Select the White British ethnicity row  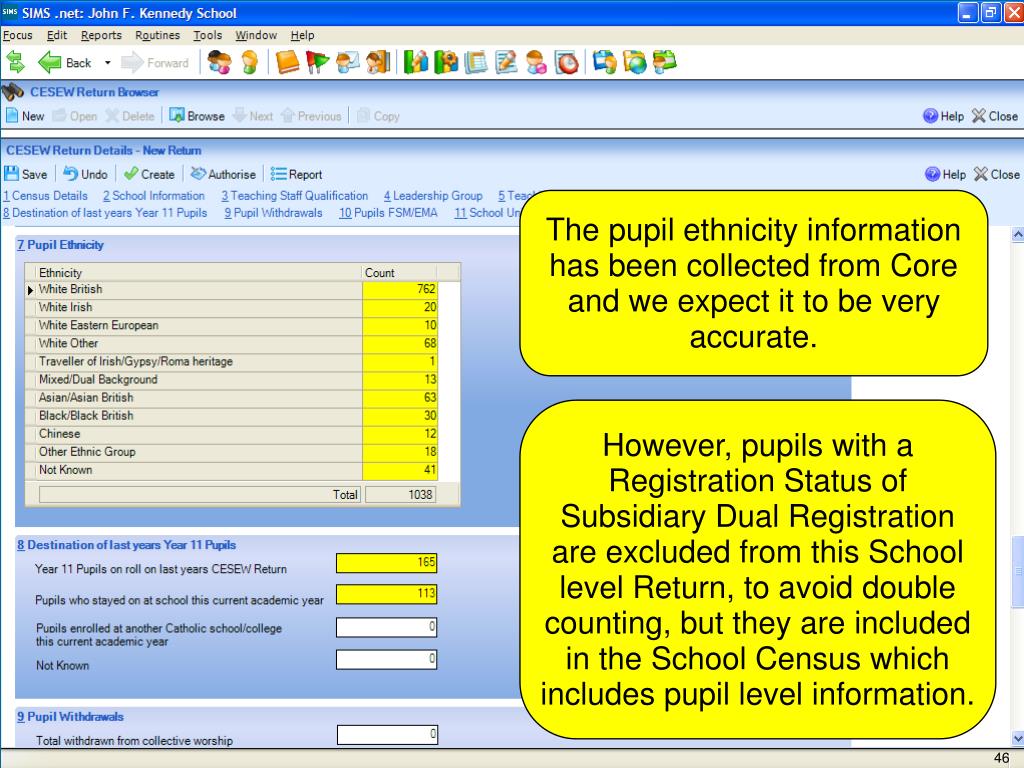(231, 289)
